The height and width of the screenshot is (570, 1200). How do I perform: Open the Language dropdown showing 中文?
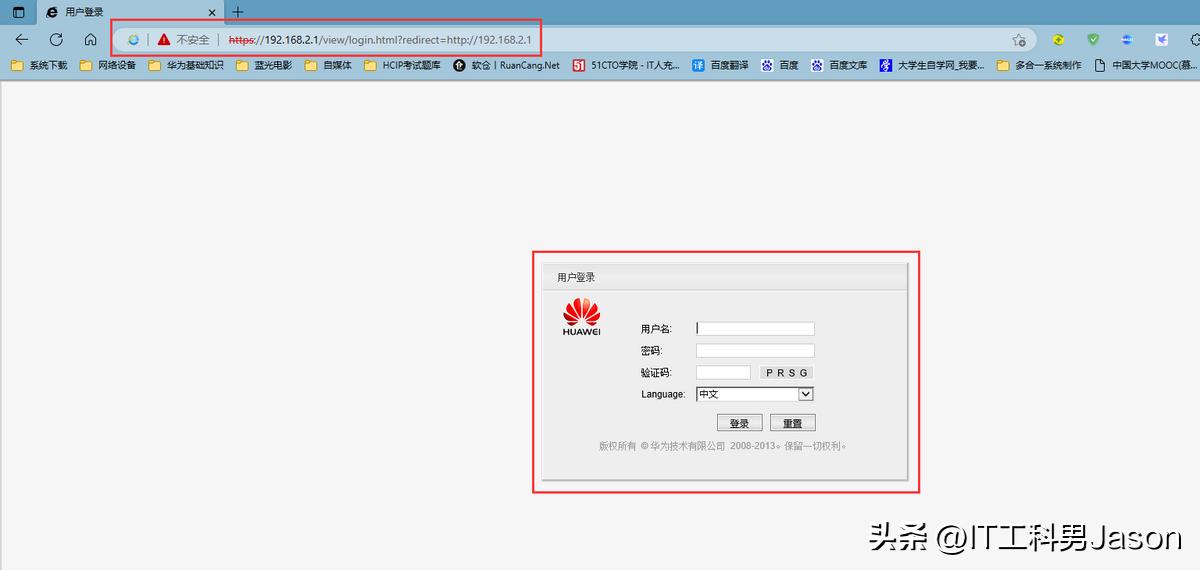click(755, 394)
